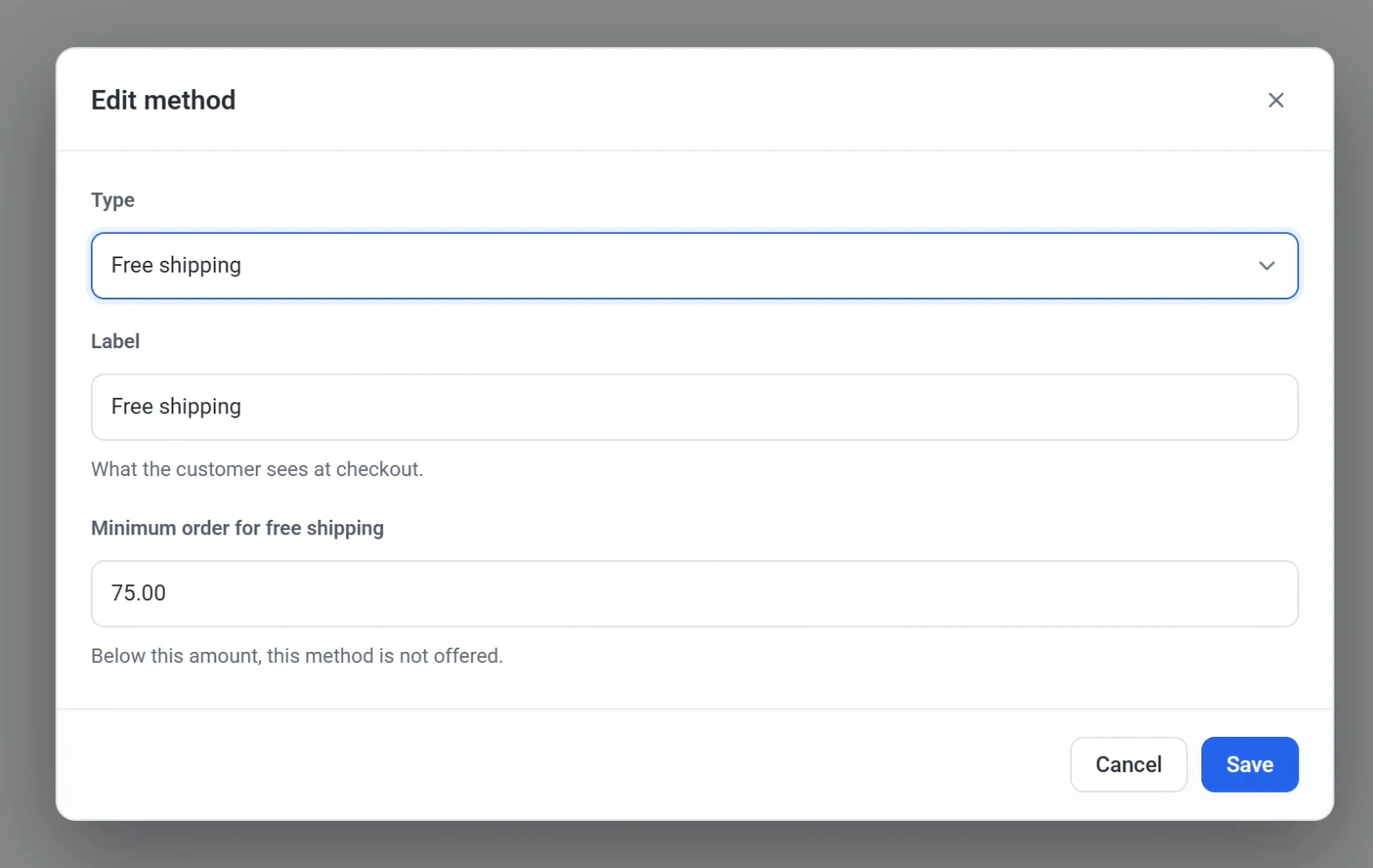The image size is (1373, 868).
Task: Save the shipping method changes
Action: 1249,764
